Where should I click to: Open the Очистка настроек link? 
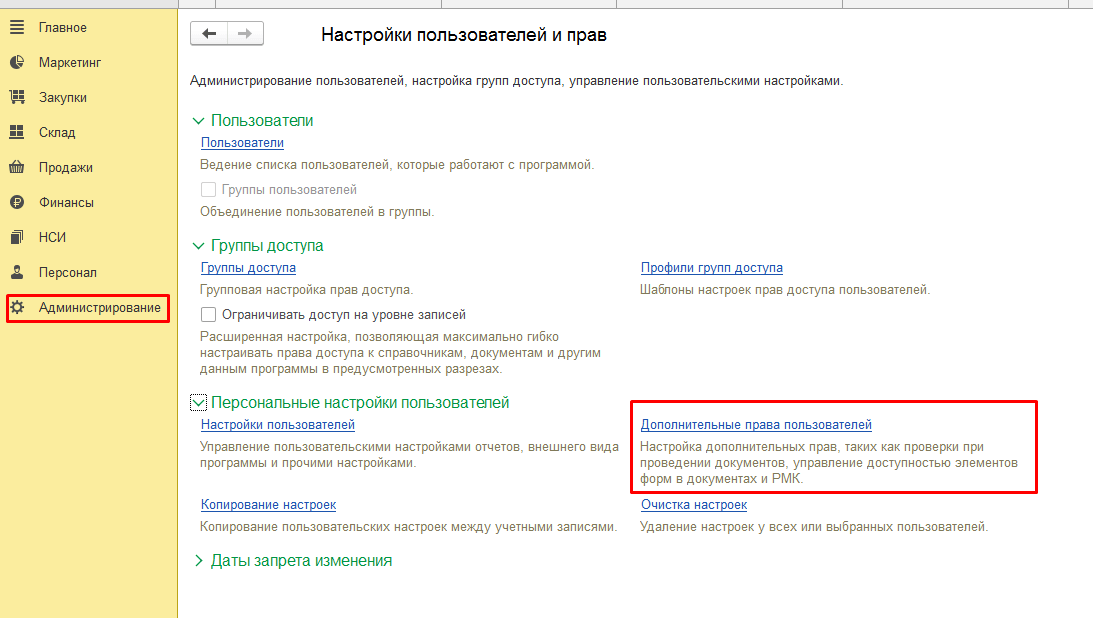pos(693,505)
